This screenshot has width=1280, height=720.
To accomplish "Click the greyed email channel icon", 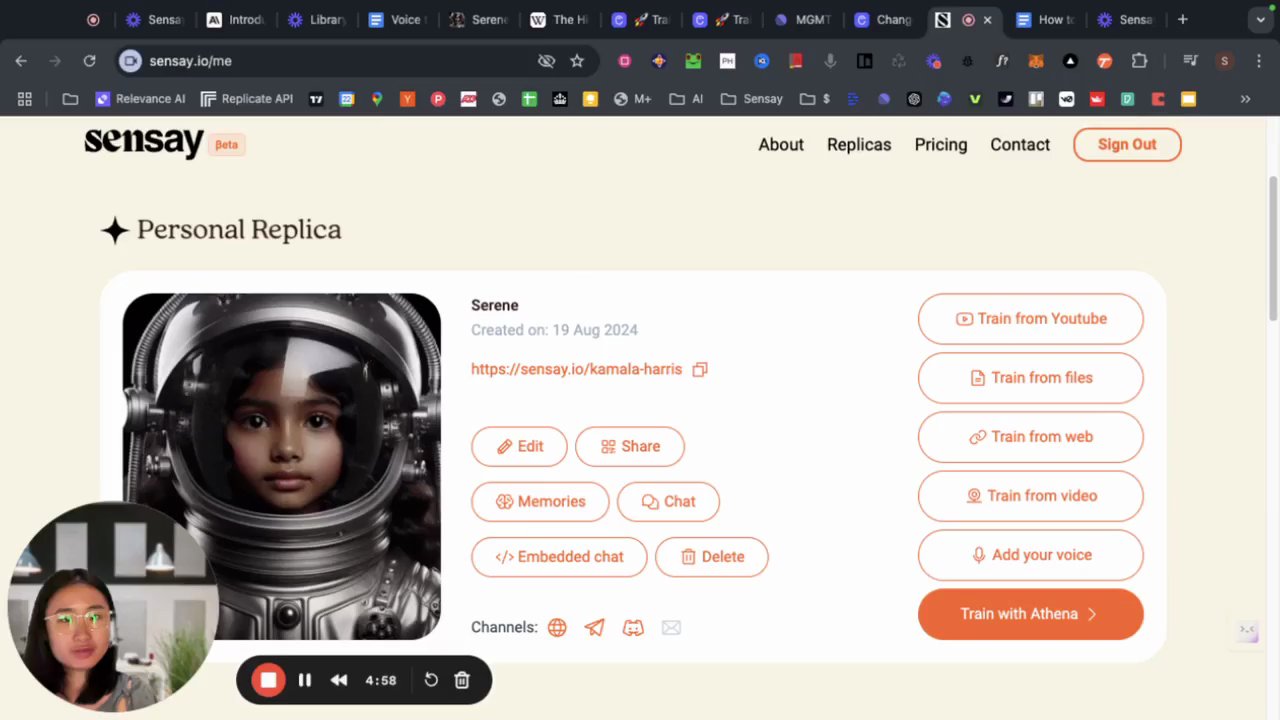I will pyautogui.click(x=671, y=628).
